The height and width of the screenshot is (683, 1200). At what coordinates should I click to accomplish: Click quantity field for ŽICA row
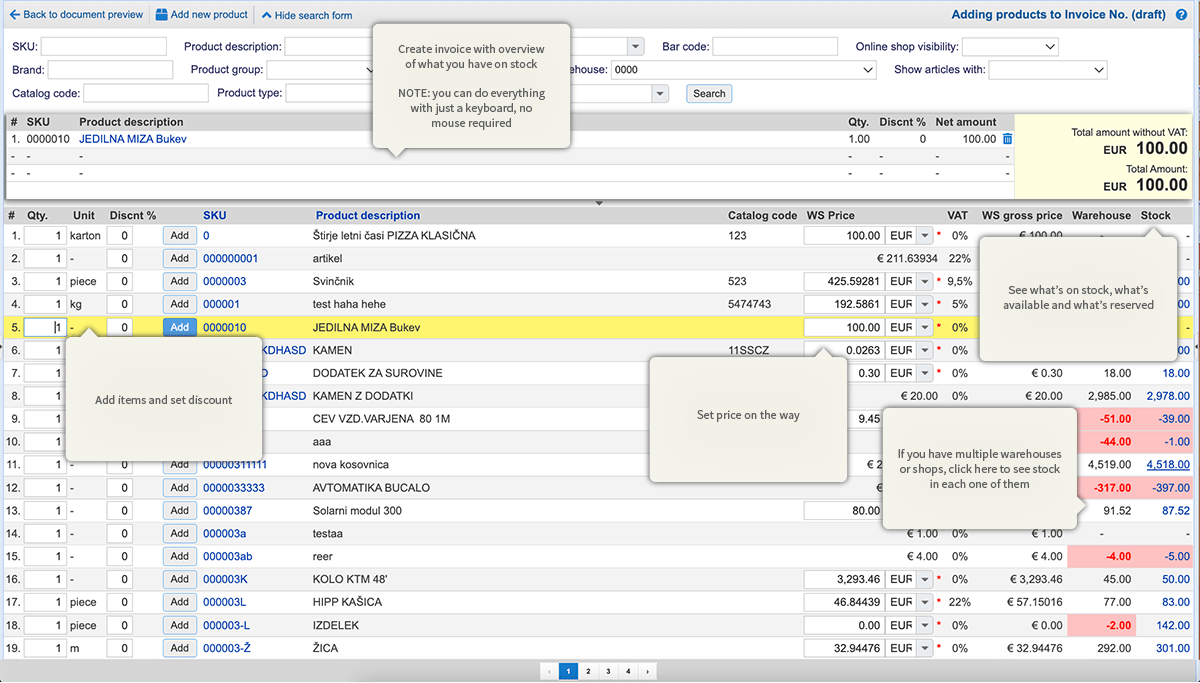point(45,648)
